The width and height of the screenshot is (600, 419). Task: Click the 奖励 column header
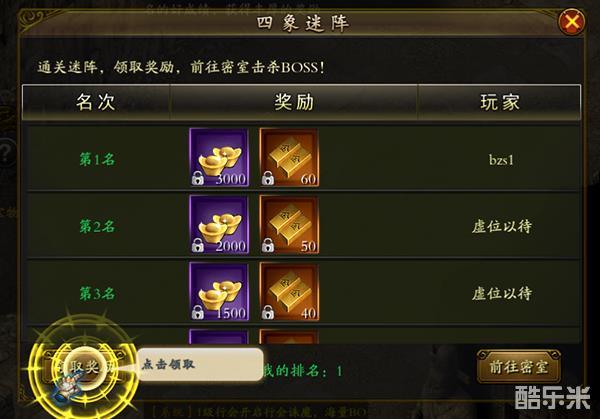tap(294, 102)
